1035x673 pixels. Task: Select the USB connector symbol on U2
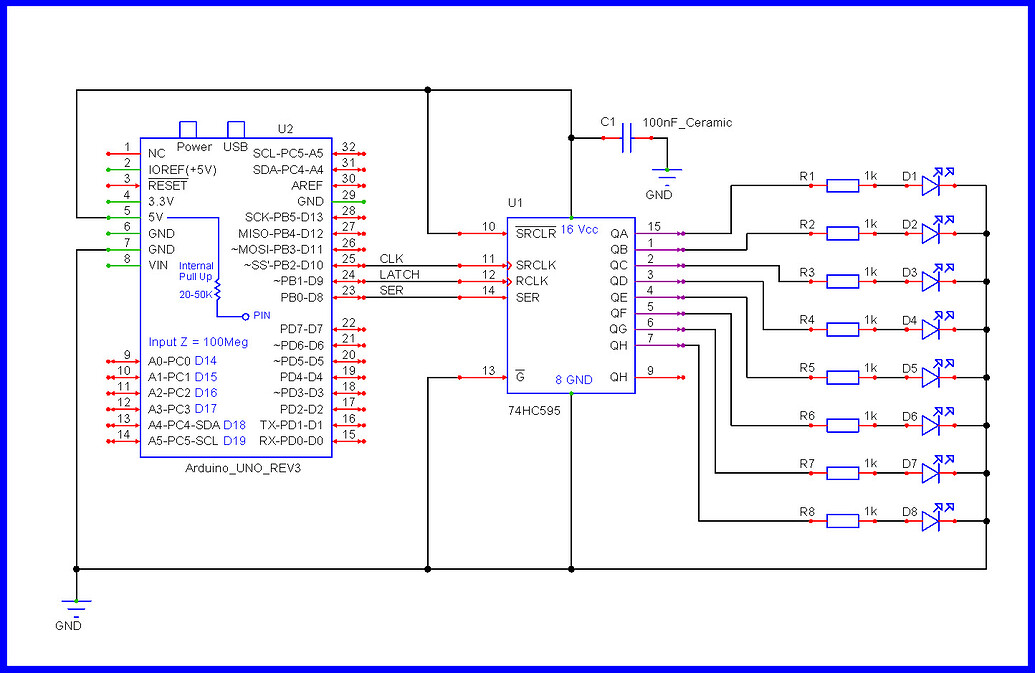(x=237, y=128)
